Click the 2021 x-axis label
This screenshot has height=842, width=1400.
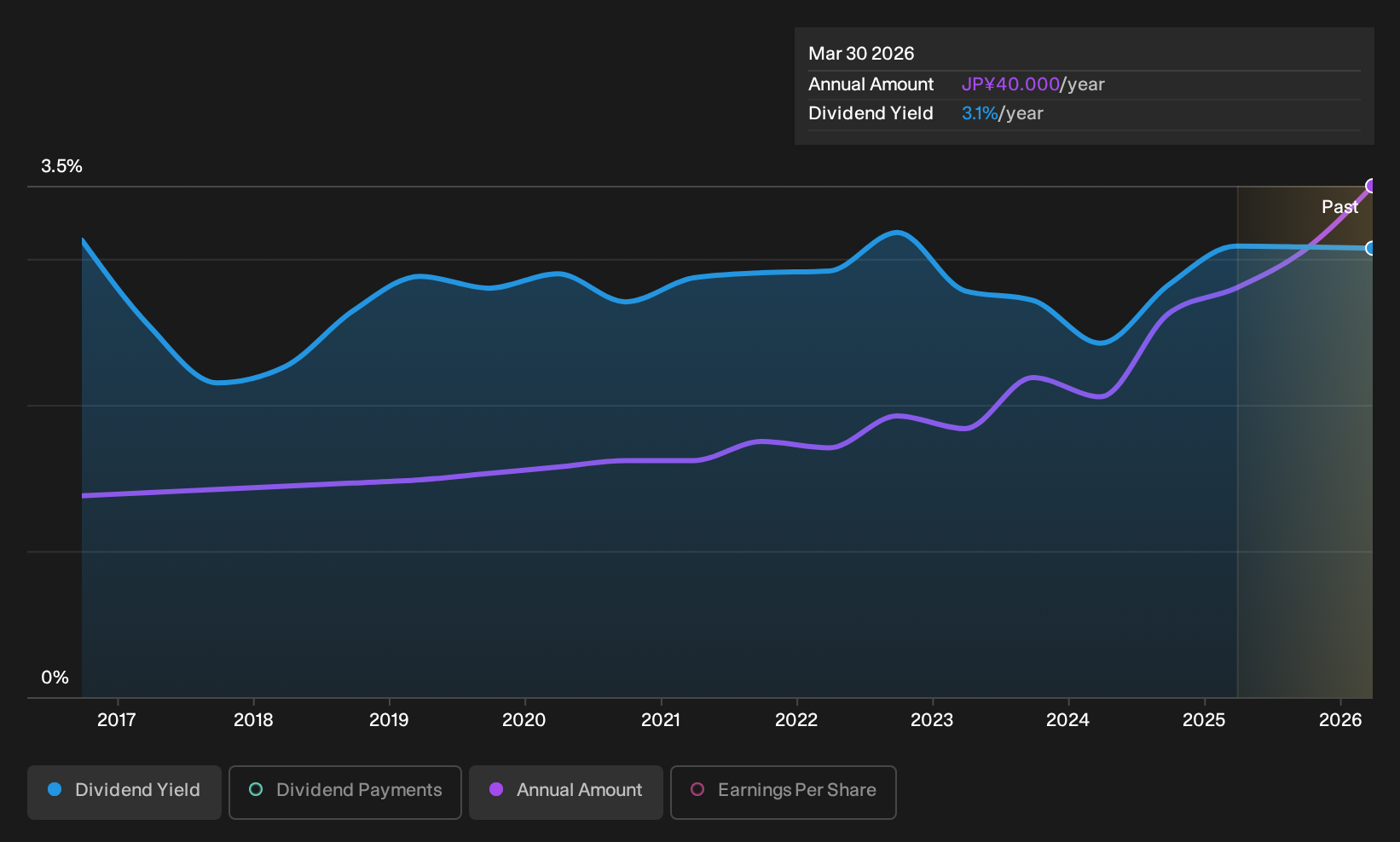tap(661, 720)
